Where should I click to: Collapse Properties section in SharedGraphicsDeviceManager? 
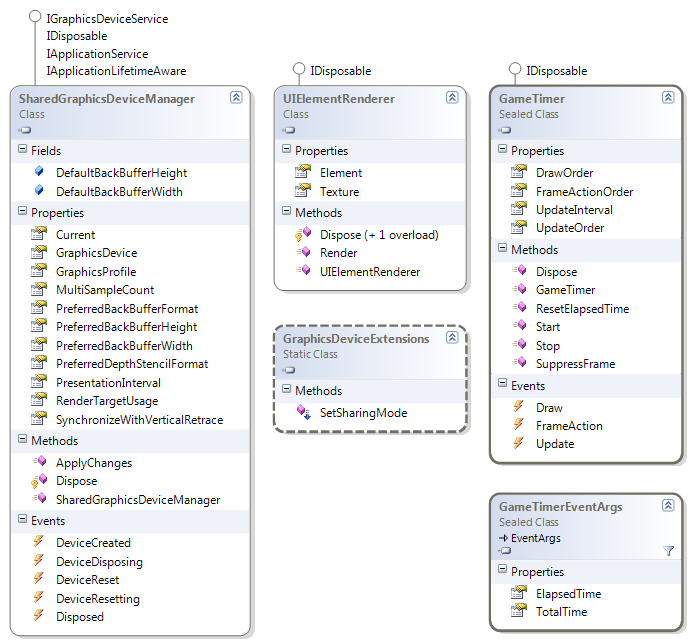point(22,211)
